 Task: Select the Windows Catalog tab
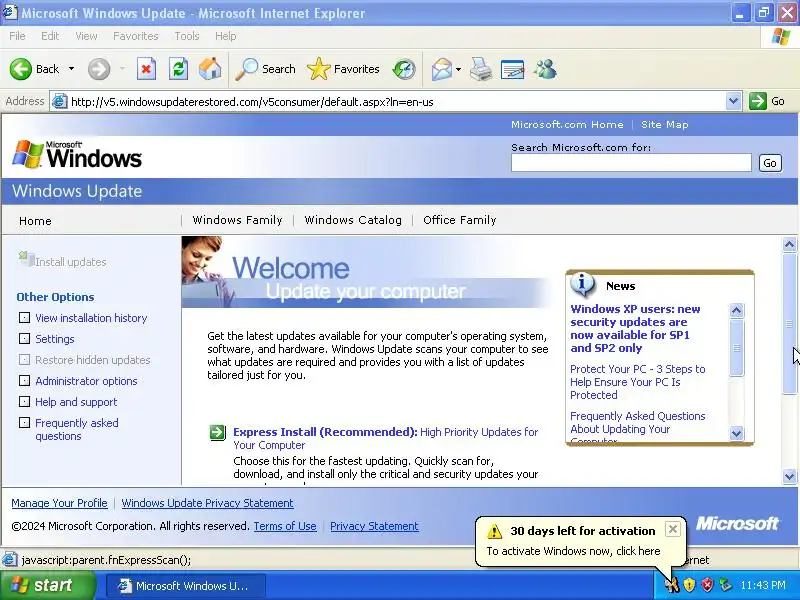(353, 220)
